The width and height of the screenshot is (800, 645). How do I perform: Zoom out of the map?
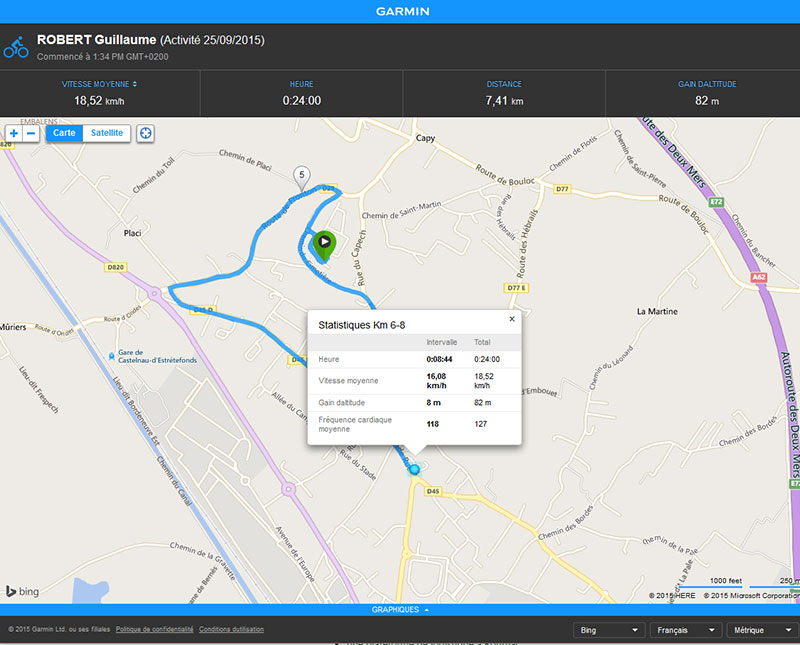31,134
